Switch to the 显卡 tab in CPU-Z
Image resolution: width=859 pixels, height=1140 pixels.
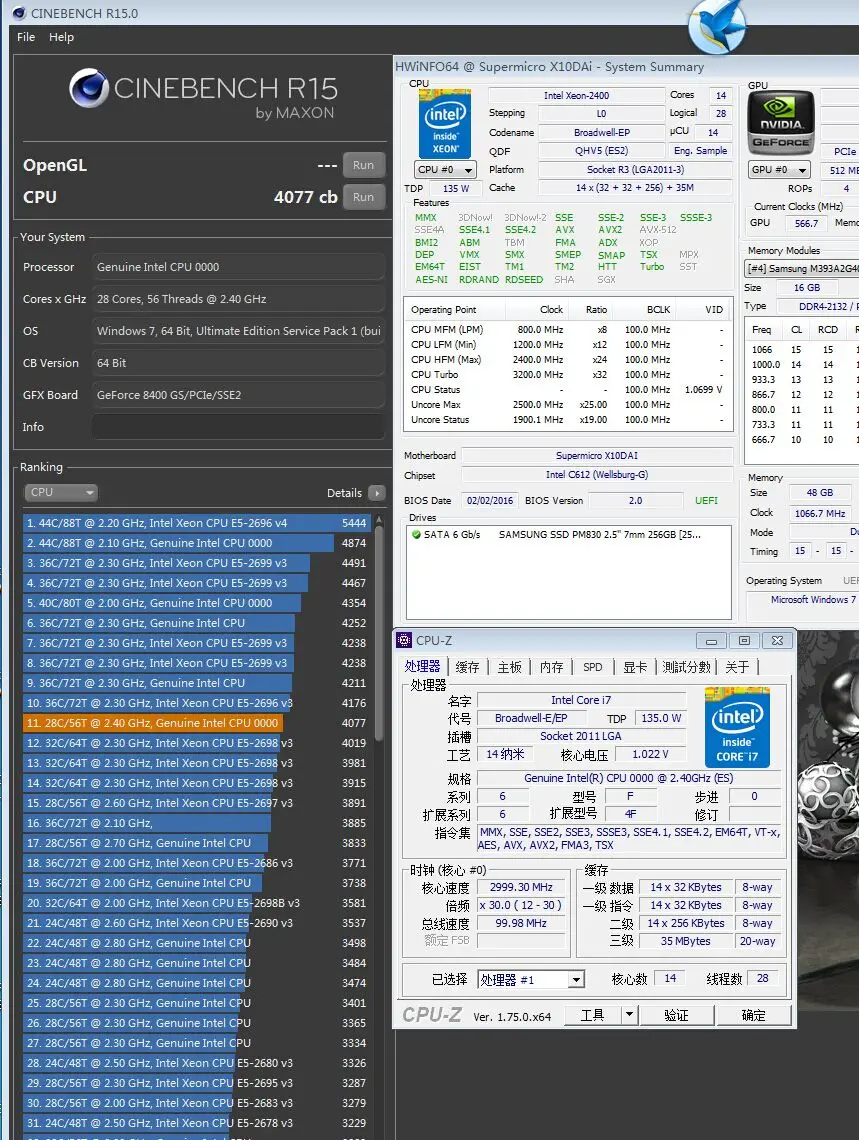[635, 667]
